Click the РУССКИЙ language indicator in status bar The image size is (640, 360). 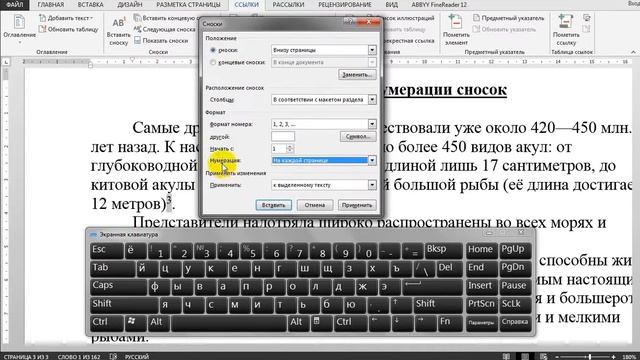(x=137, y=357)
